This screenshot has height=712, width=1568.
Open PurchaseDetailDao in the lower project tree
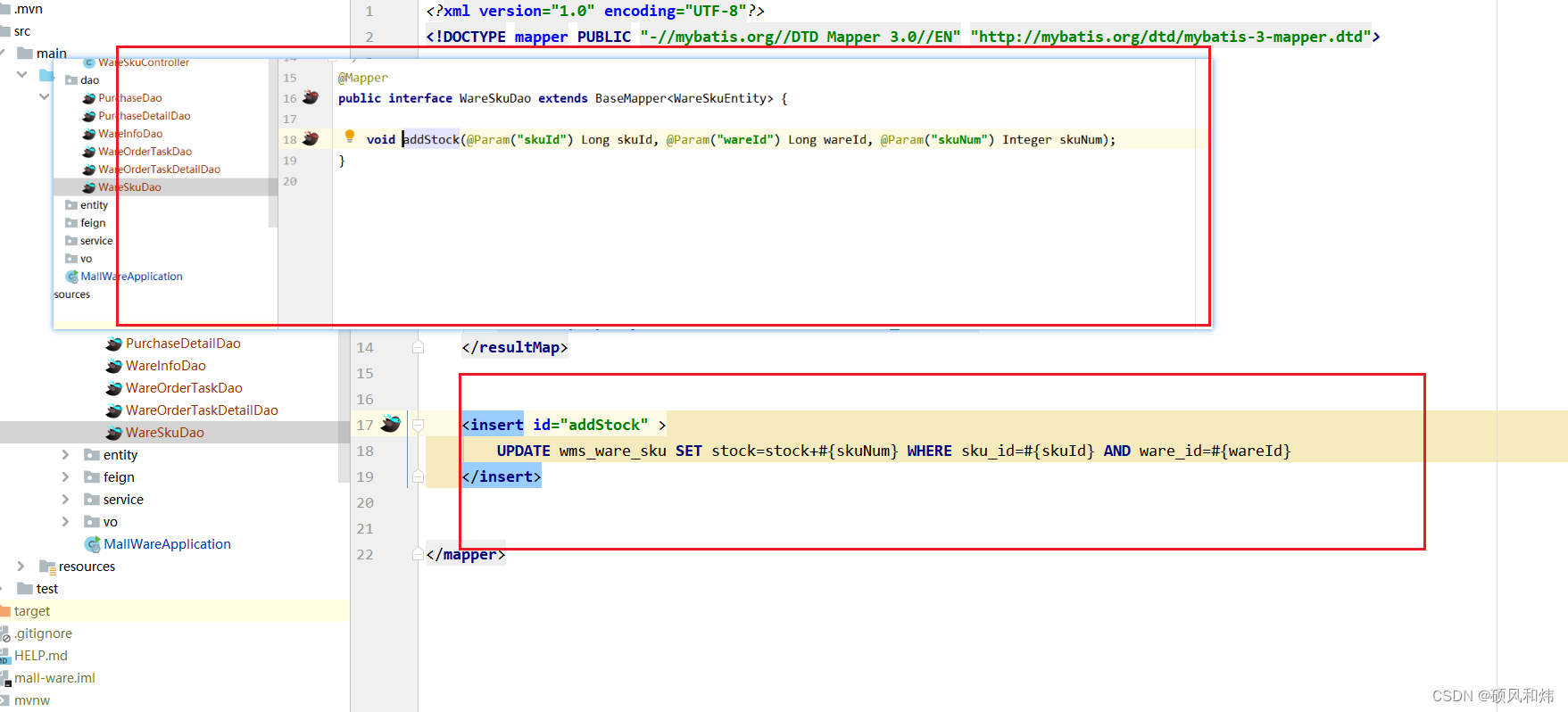(183, 344)
